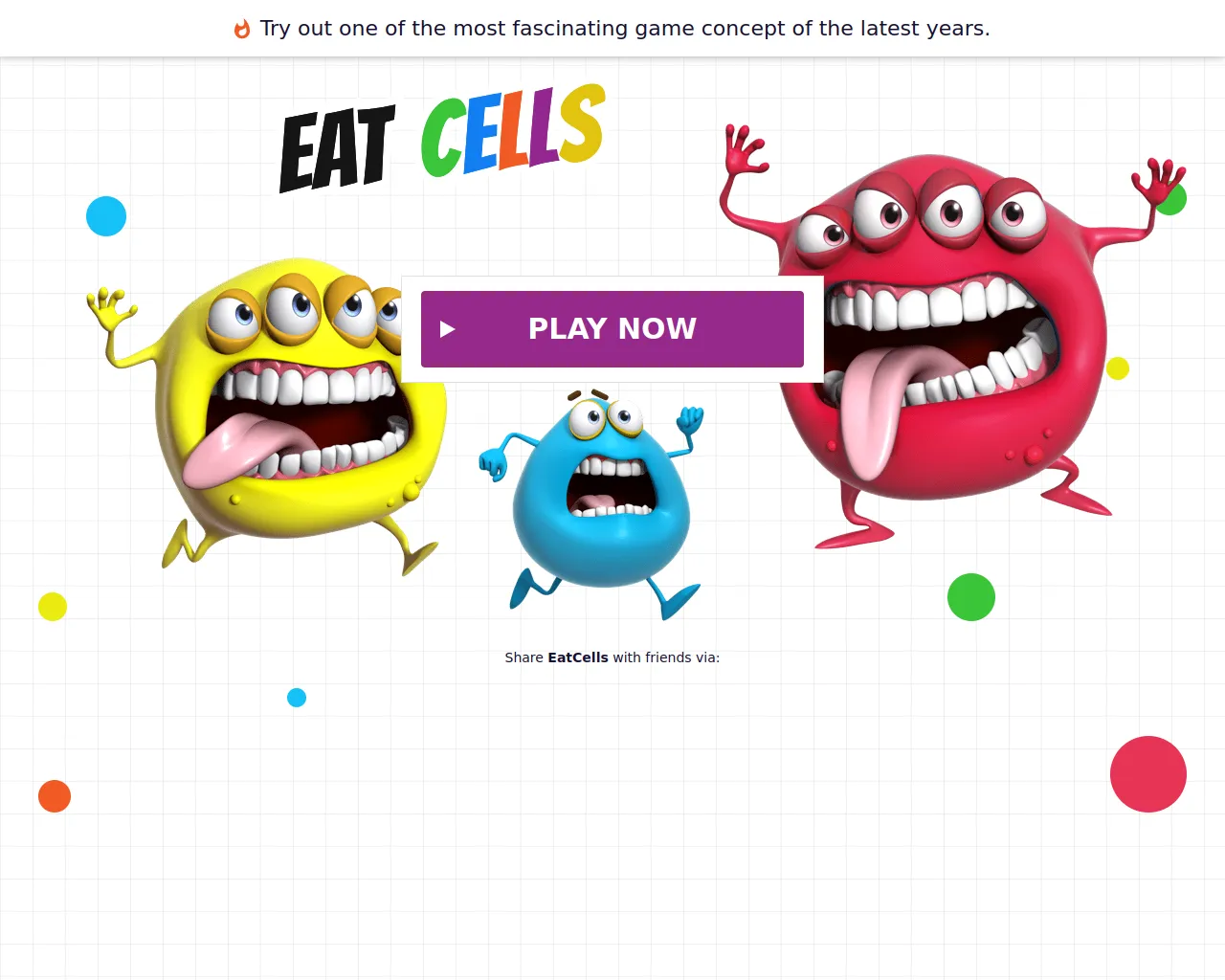Click the small yellow dot beside red monster
Viewport: 1225px width, 980px height.
1118,368
